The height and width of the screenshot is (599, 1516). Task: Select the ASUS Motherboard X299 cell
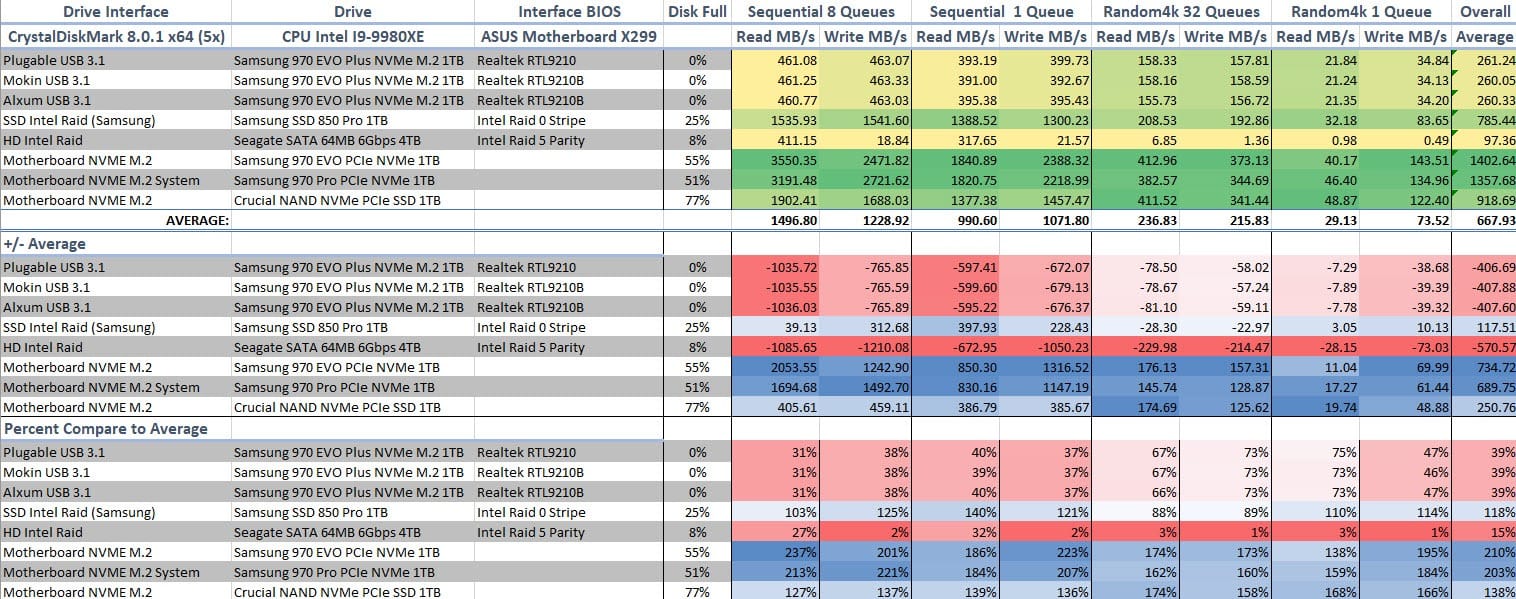point(569,37)
